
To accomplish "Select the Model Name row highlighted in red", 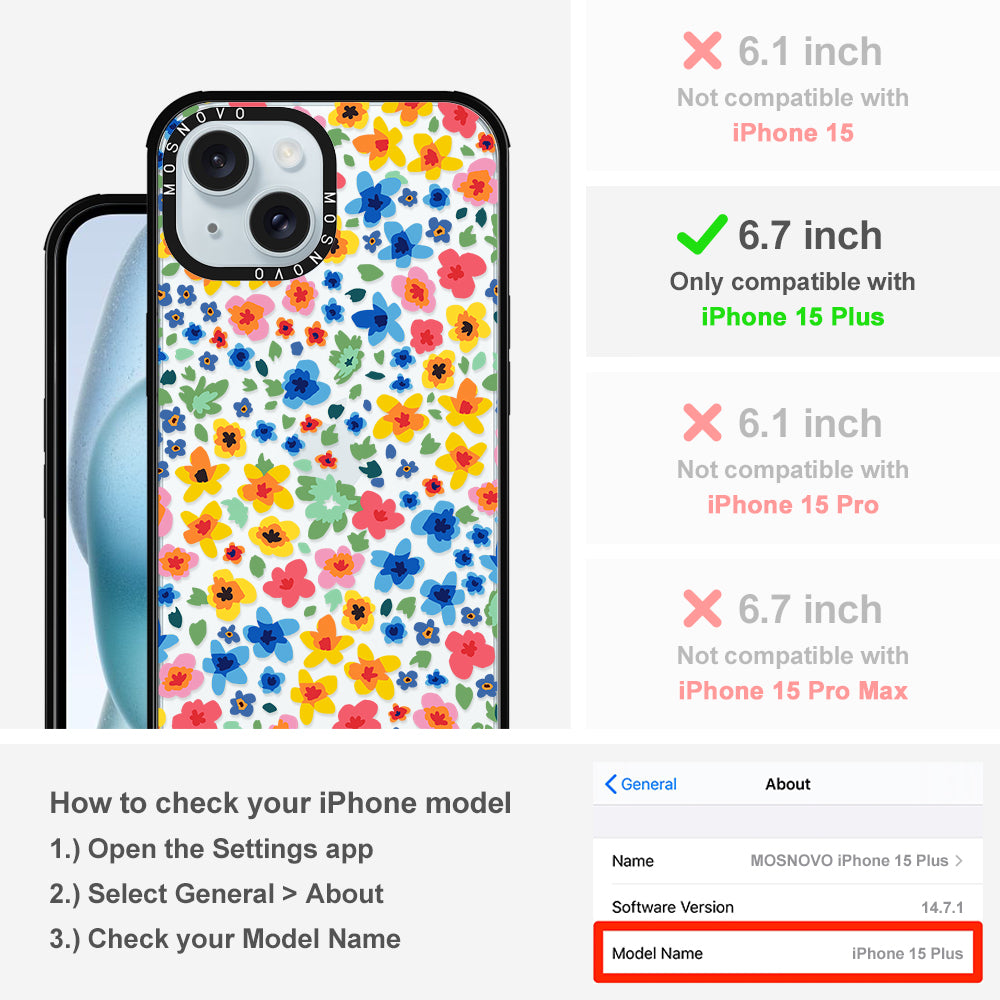I will (x=788, y=953).
